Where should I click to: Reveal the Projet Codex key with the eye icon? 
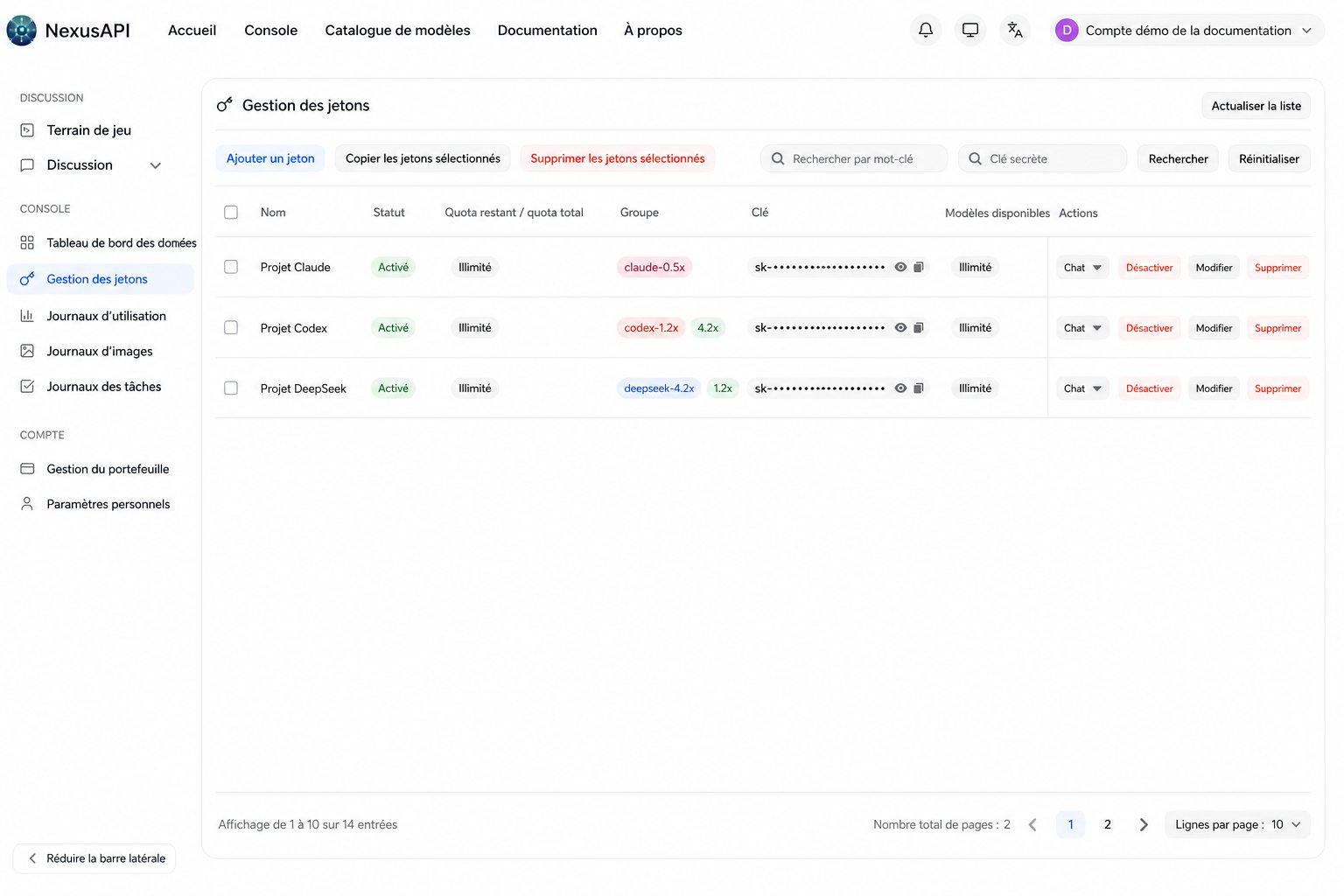900,327
